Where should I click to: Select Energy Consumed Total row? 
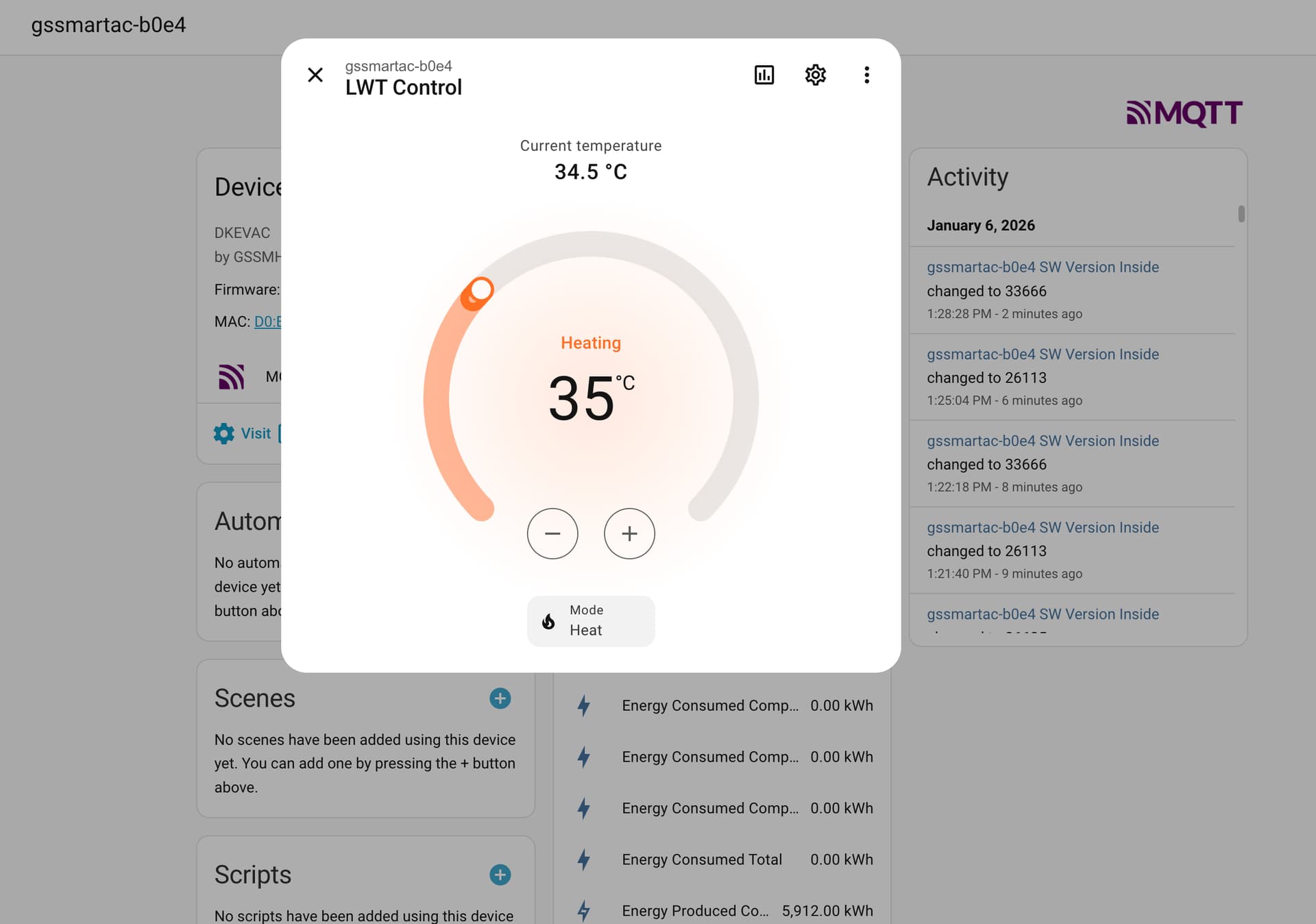(x=702, y=860)
